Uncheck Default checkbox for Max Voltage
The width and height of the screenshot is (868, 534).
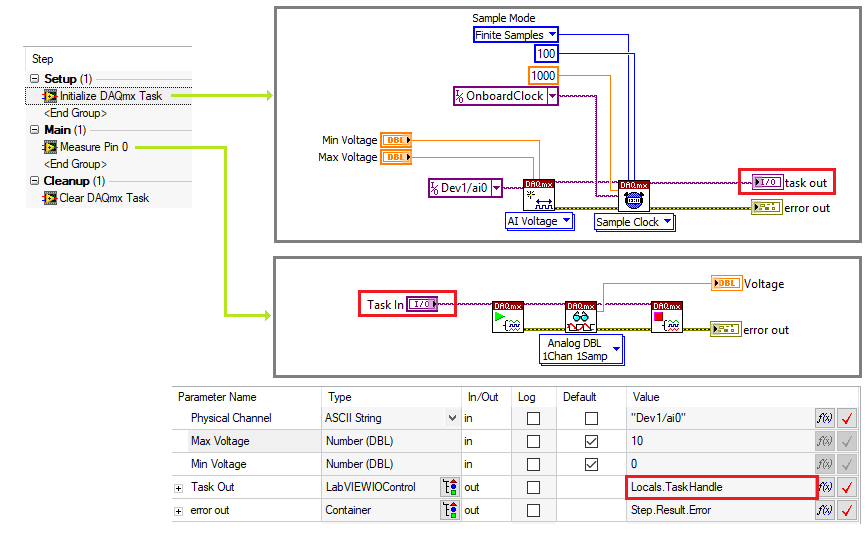point(591,441)
